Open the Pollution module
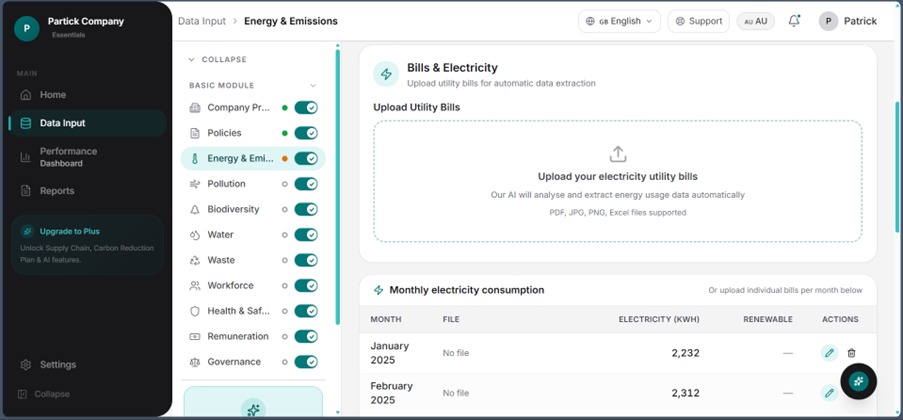The height and width of the screenshot is (420, 903). 226,184
